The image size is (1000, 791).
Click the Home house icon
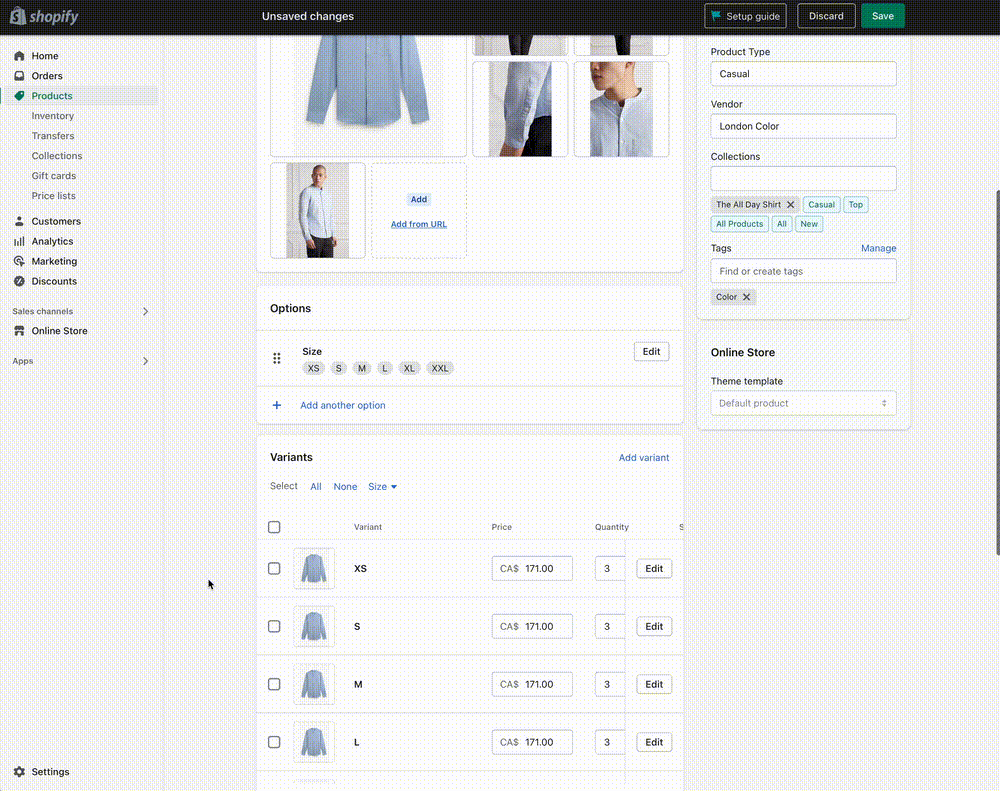(x=19, y=55)
